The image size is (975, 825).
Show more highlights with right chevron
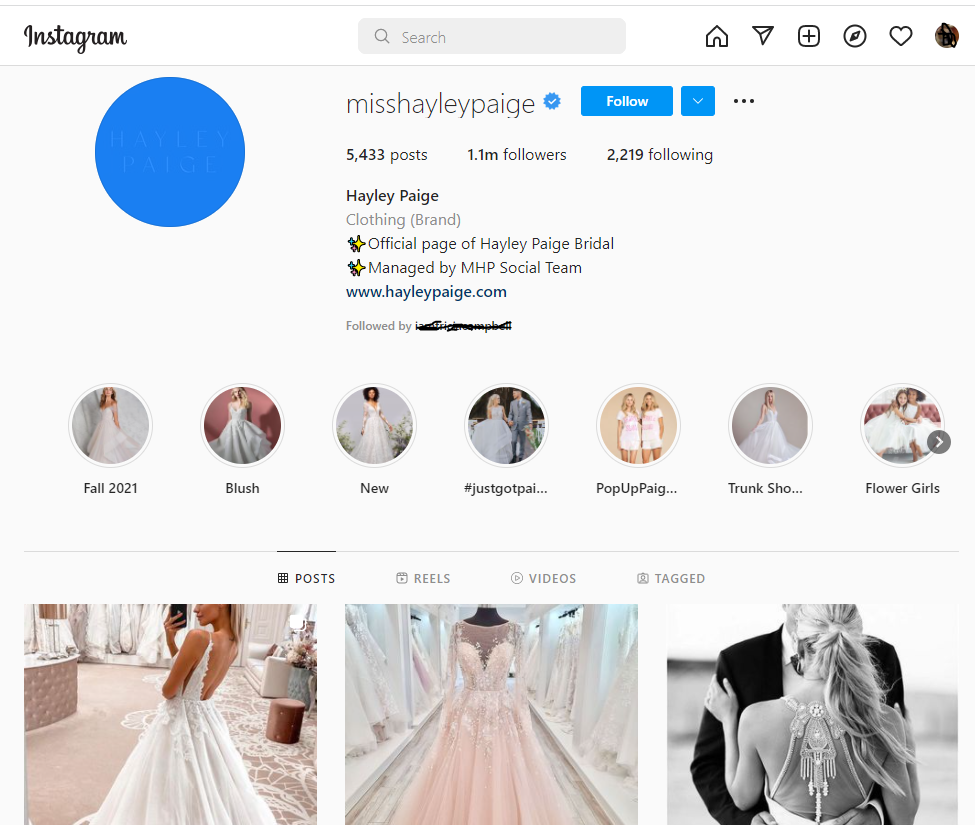(939, 442)
